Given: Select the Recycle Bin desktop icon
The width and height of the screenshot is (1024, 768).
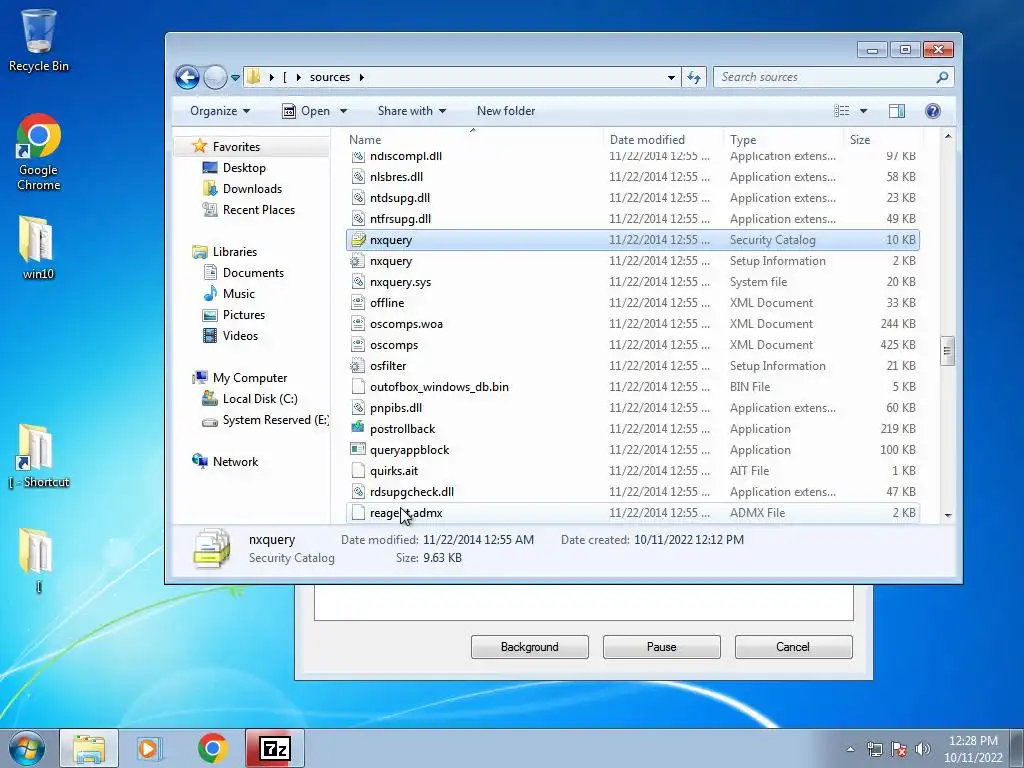Looking at the screenshot, I should pyautogui.click(x=39, y=40).
